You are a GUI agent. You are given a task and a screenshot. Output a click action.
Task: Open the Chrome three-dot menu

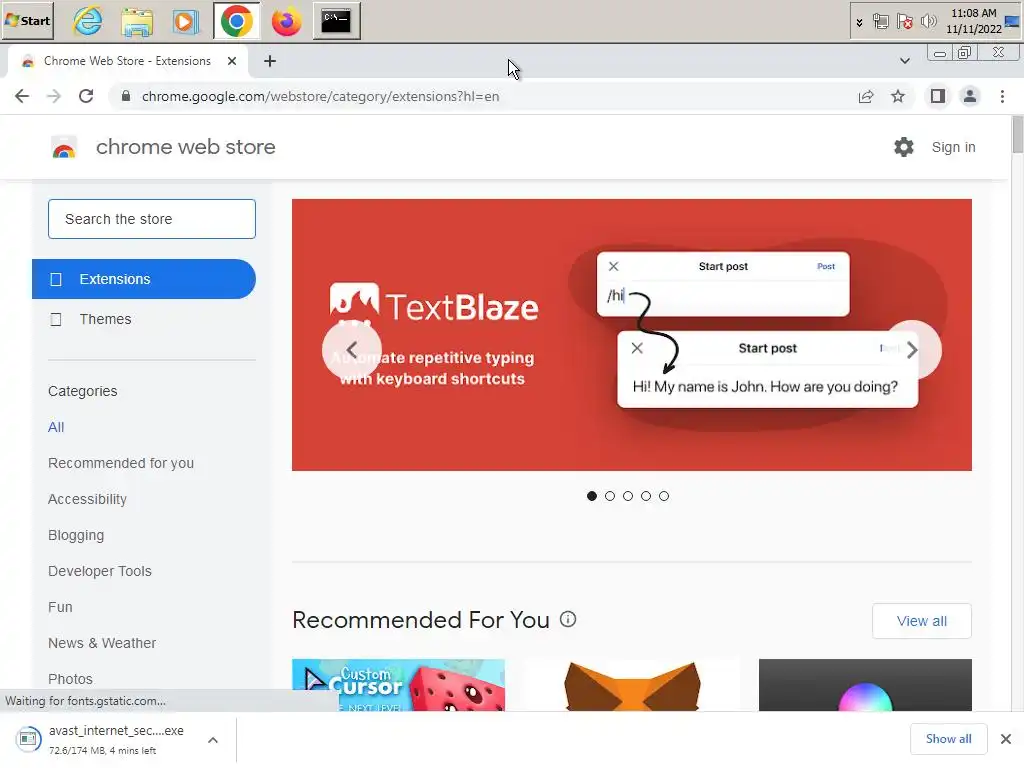click(1002, 97)
